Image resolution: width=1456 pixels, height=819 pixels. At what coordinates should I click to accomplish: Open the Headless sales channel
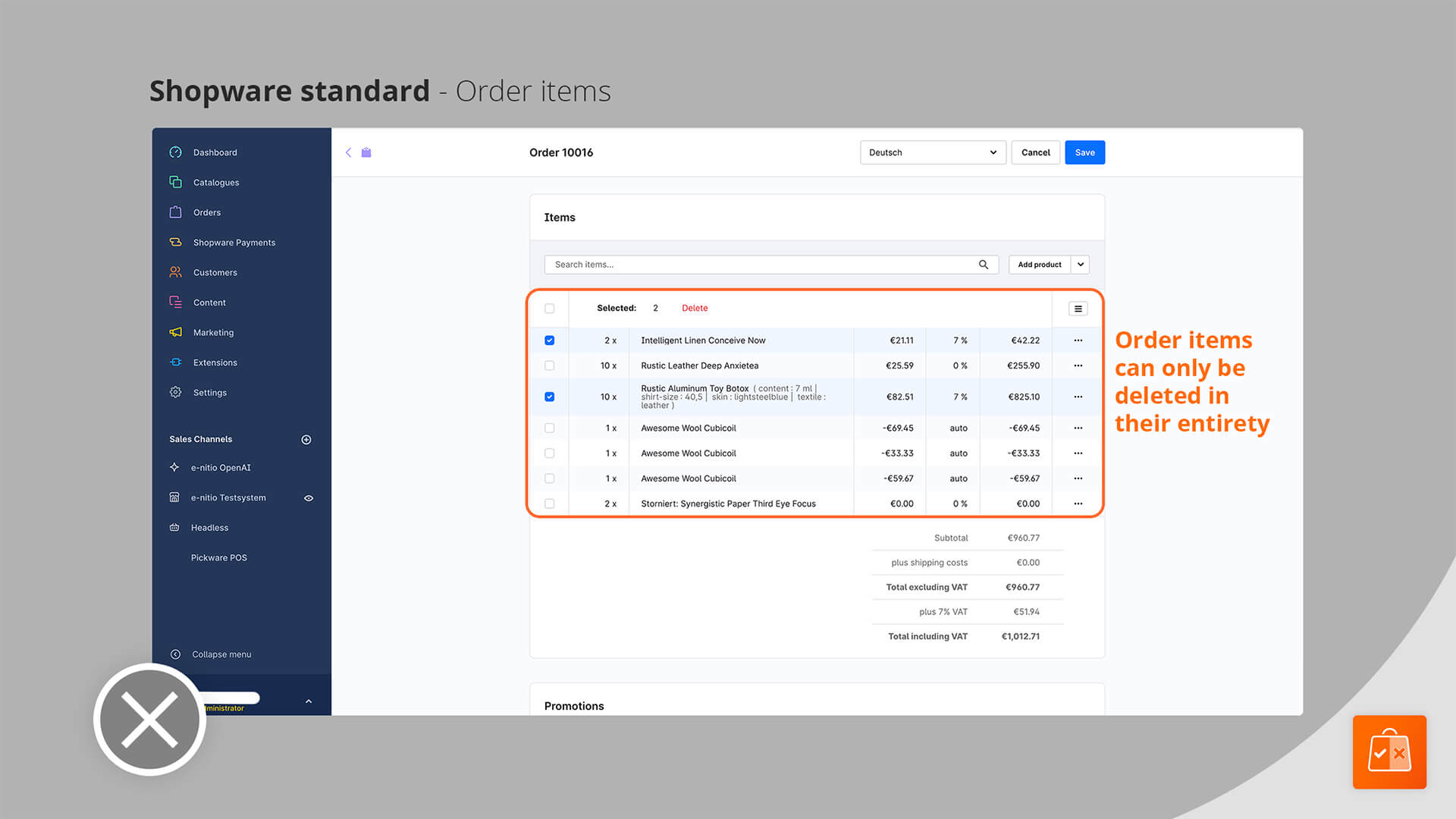209,528
